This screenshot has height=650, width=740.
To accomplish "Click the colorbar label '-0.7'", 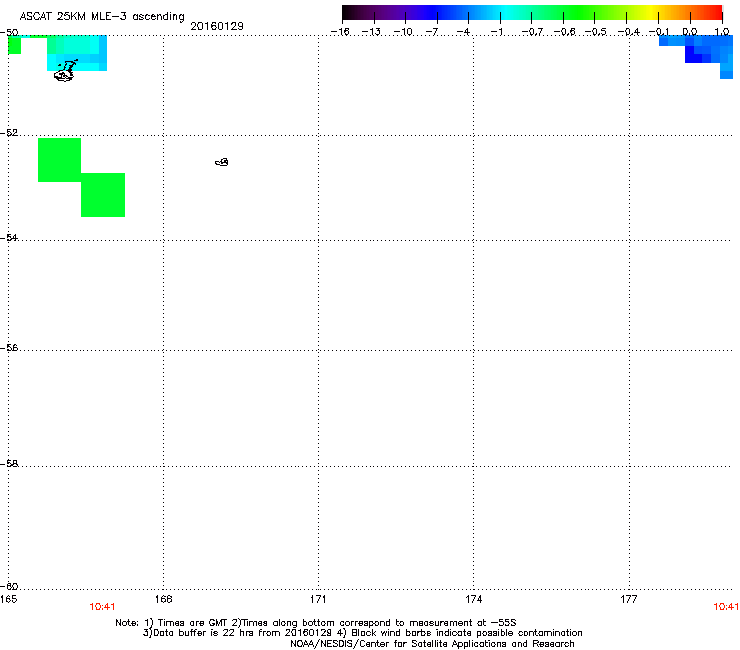I will coord(532,32).
